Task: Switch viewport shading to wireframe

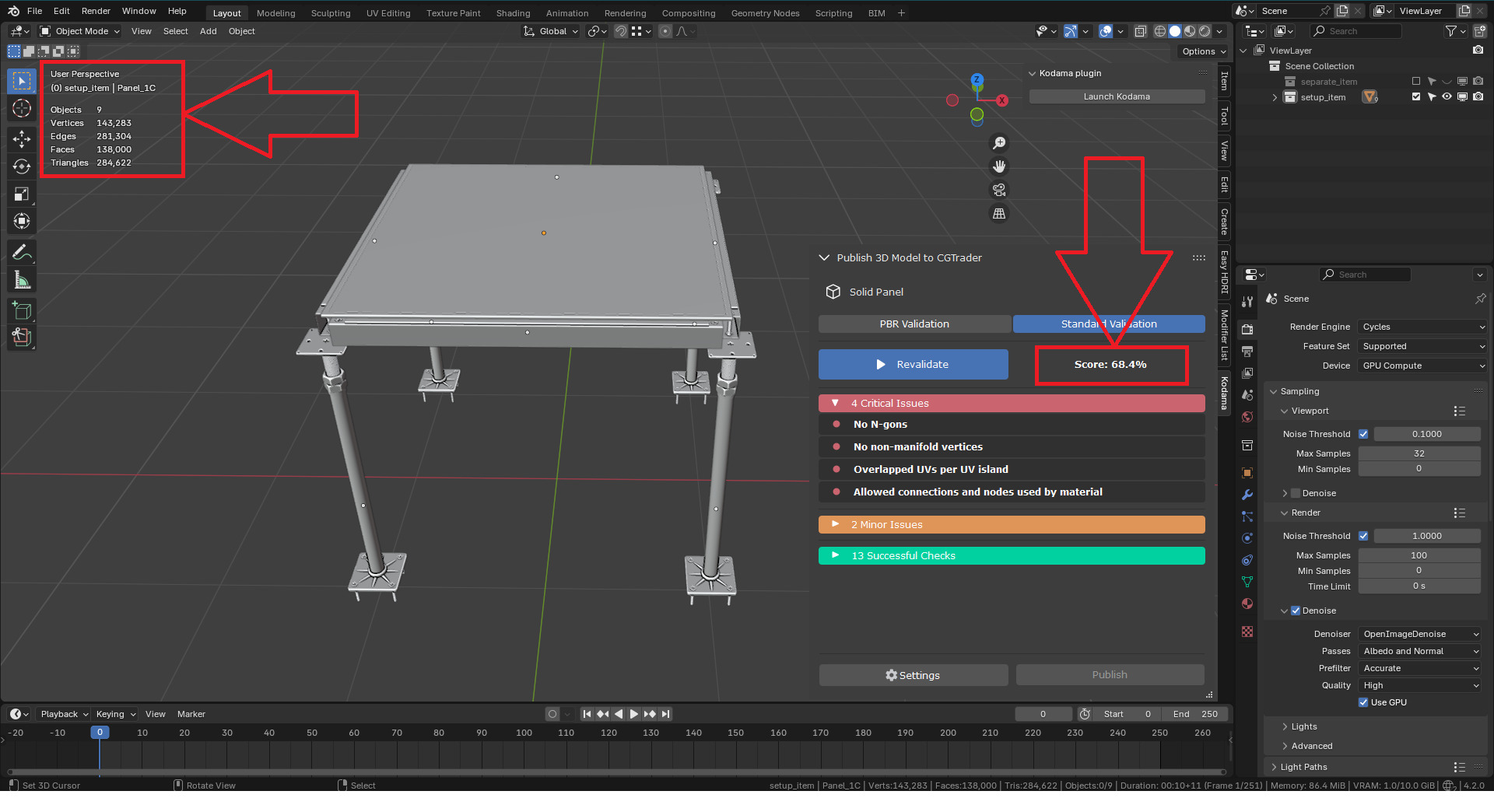Action: coord(1160,31)
